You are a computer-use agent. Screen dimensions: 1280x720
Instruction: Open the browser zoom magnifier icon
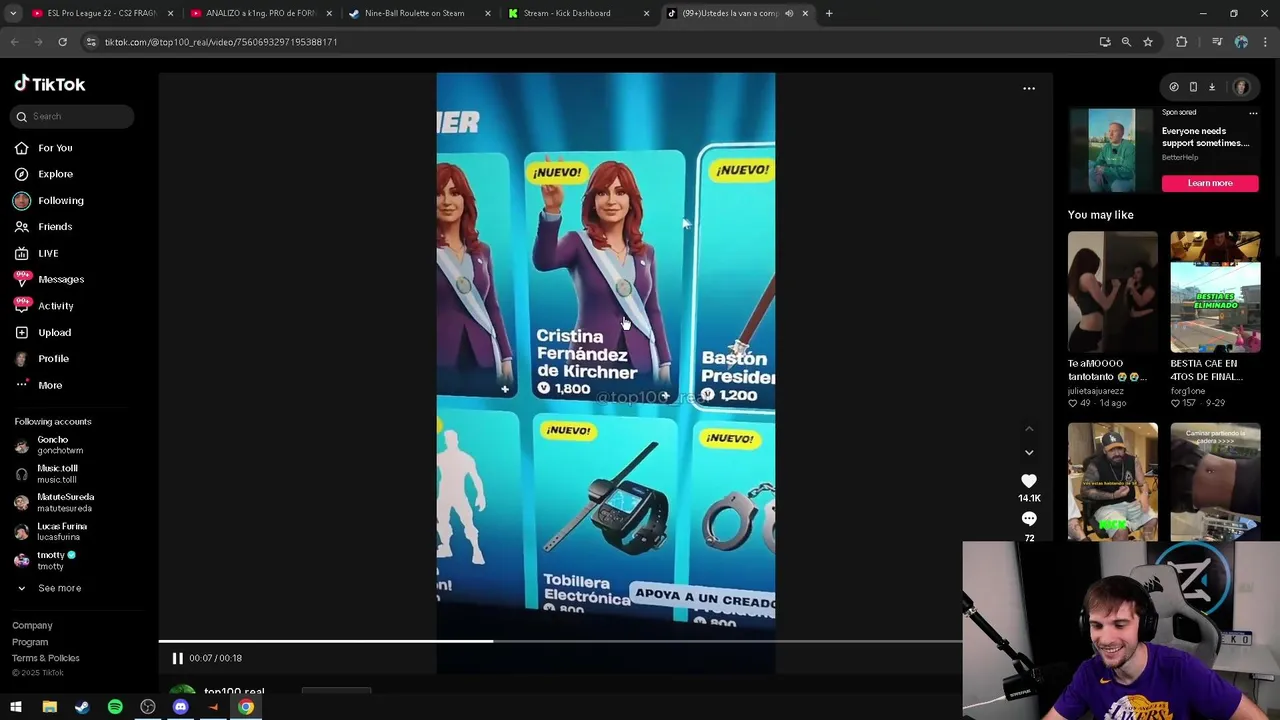[1126, 42]
